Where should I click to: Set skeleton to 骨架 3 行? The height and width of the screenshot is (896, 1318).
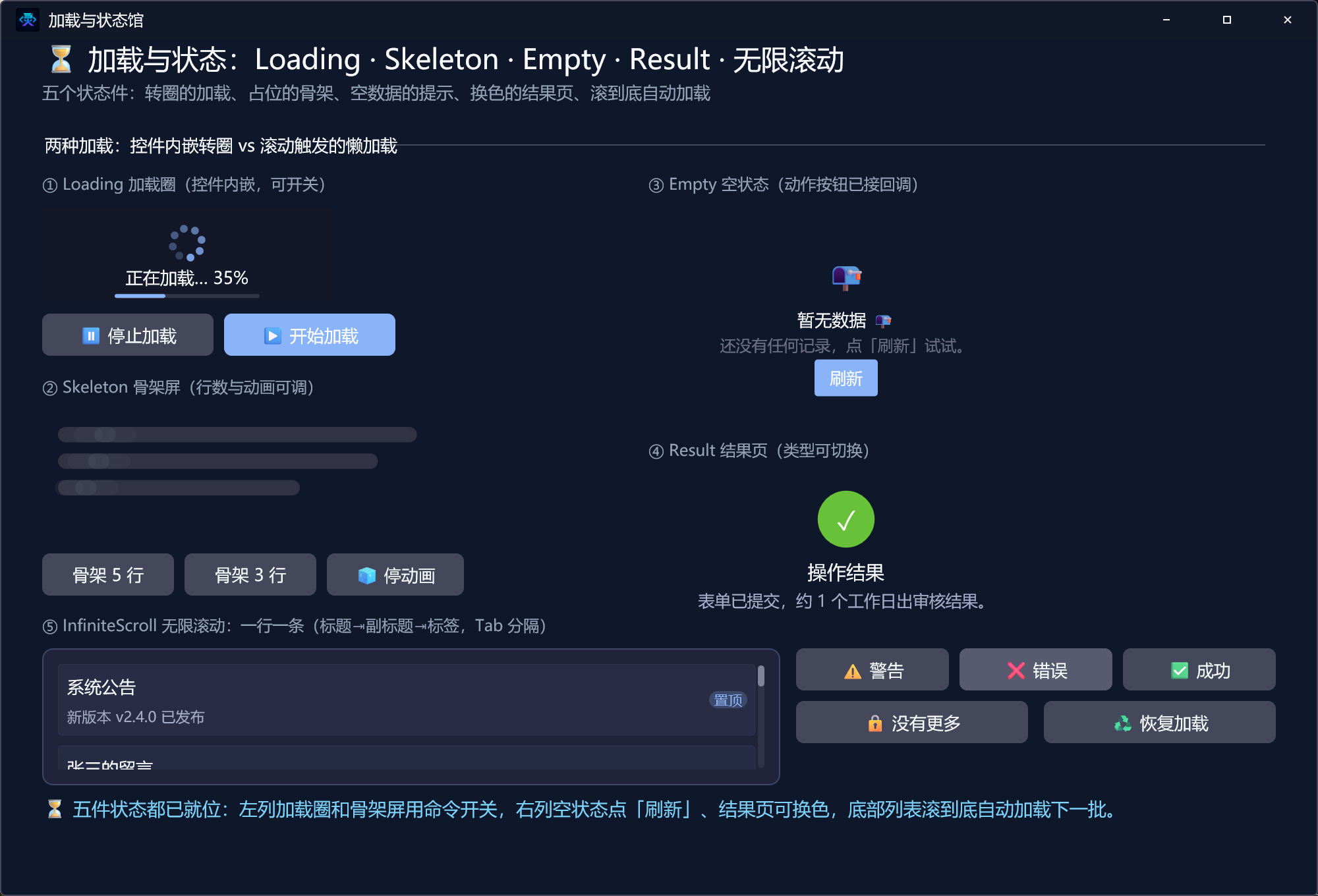click(250, 574)
